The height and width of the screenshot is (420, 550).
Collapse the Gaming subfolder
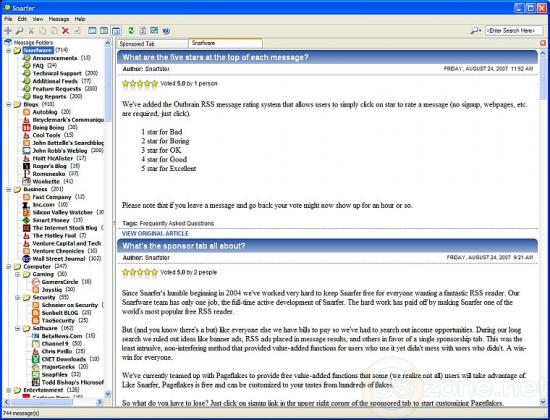[x=18, y=274]
